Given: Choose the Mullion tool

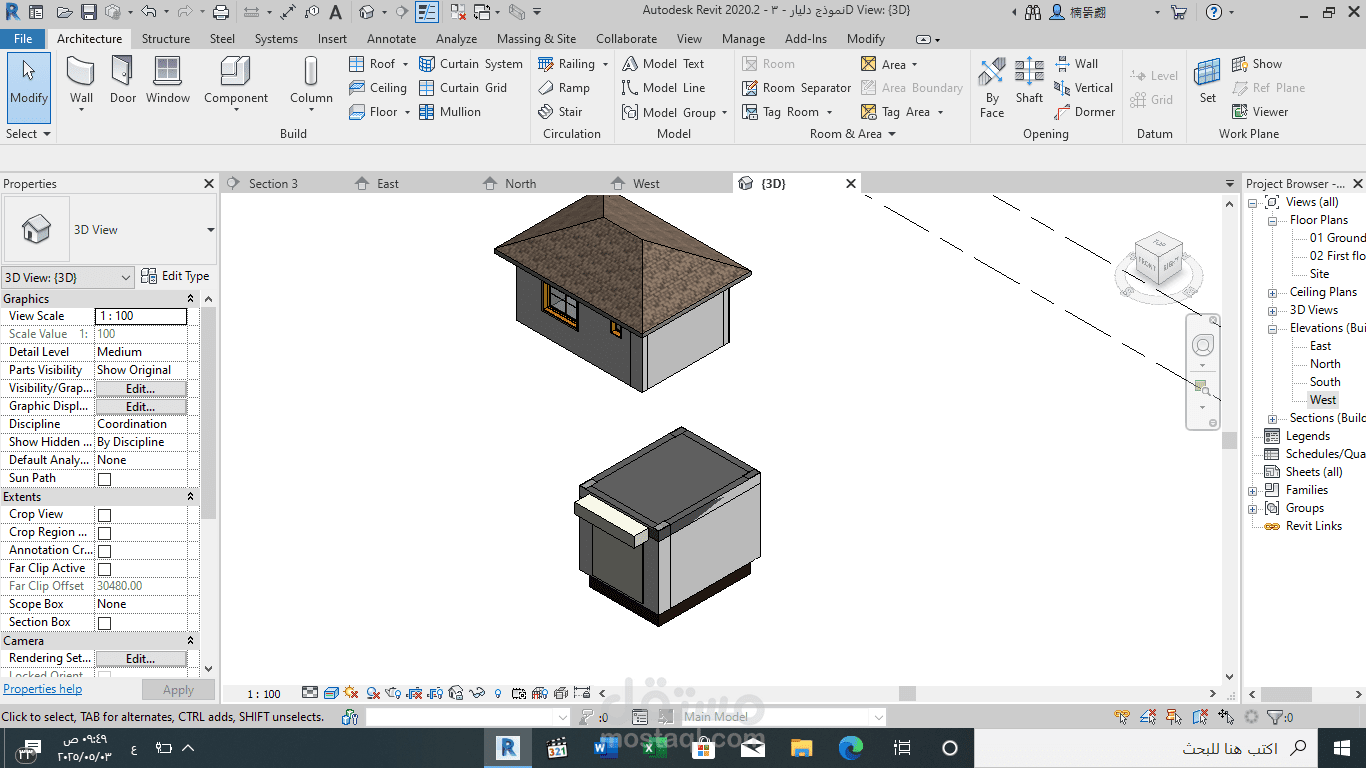Looking at the screenshot, I should 450,112.
